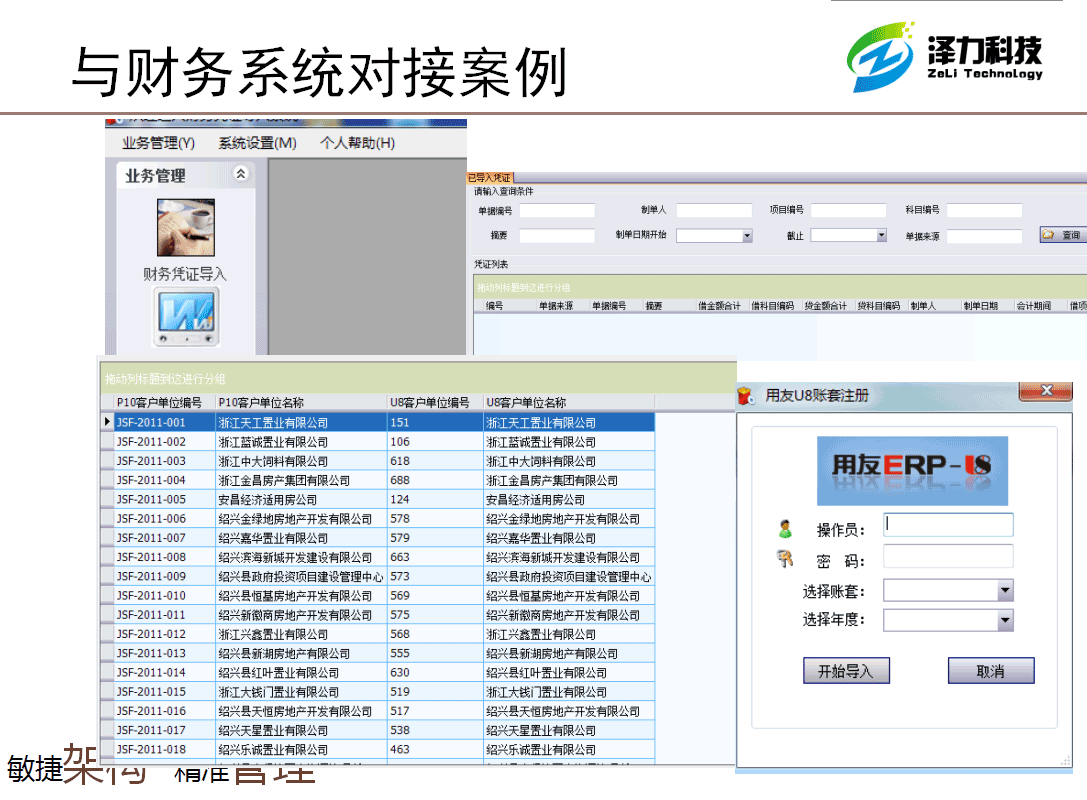Click the row selector arrow for JSF-2011-001

pyautogui.click(x=107, y=421)
